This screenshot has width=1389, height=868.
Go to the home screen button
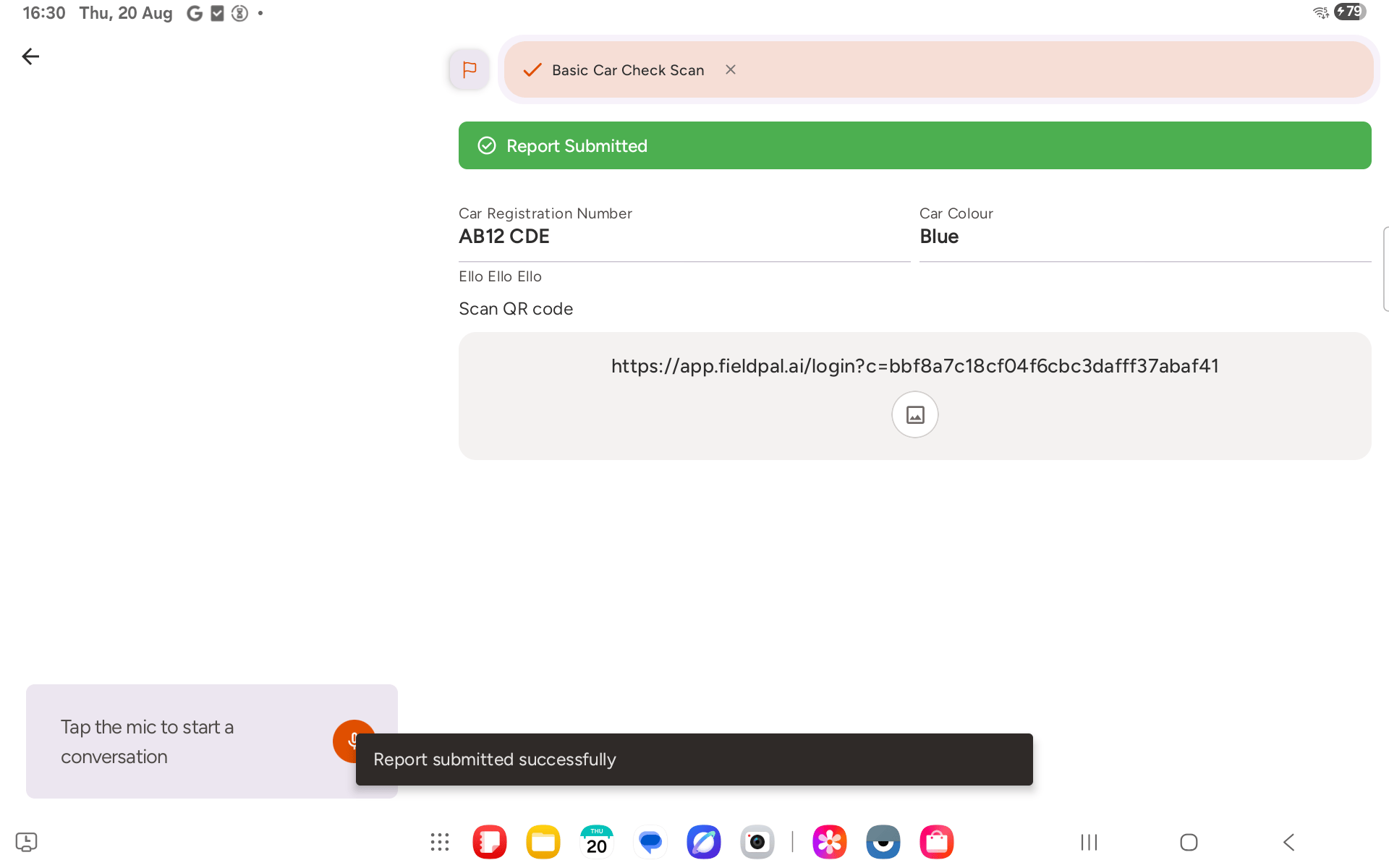(x=1189, y=842)
